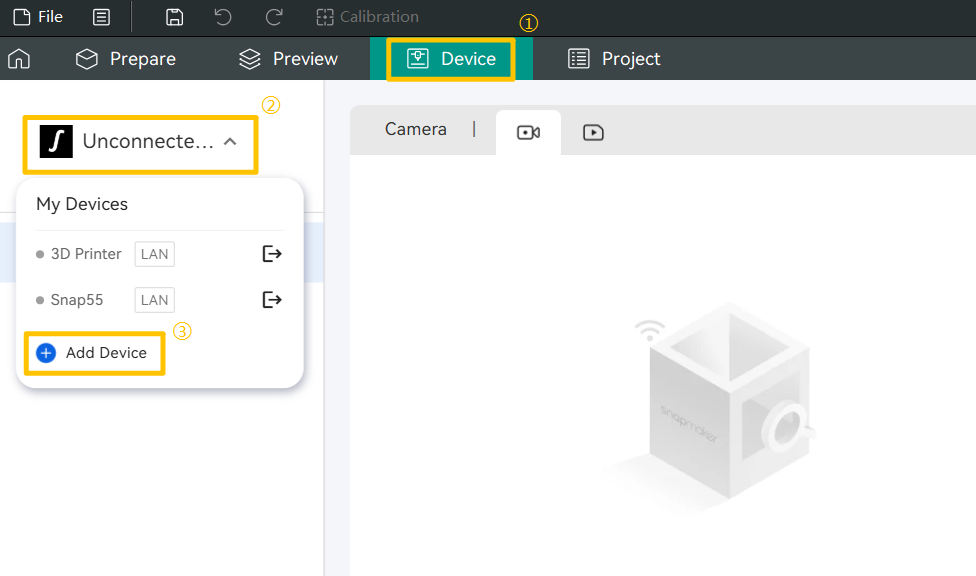This screenshot has height=576, width=976.
Task: Collapse the Unconnected device dropdown
Action: coord(230,142)
